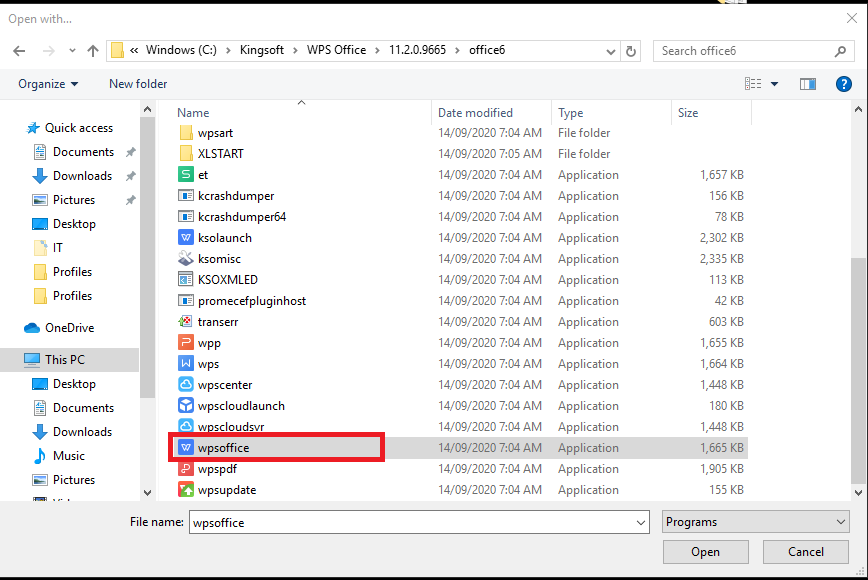Open the File name dropdown arrow
This screenshot has width=868, height=580.
click(640, 522)
